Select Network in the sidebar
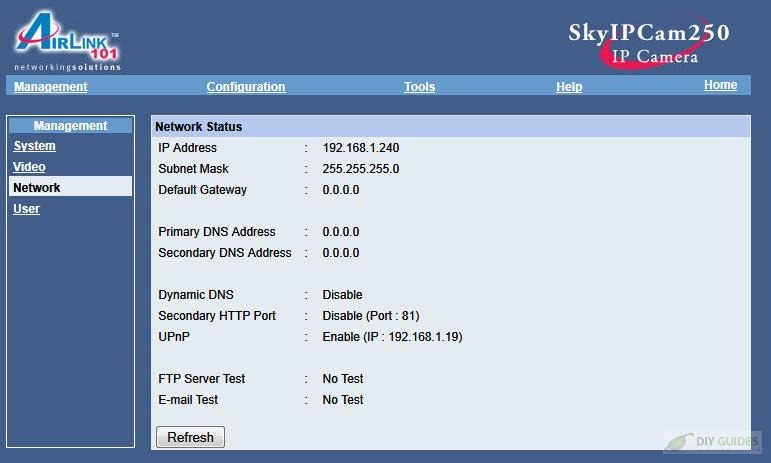 tap(70, 187)
